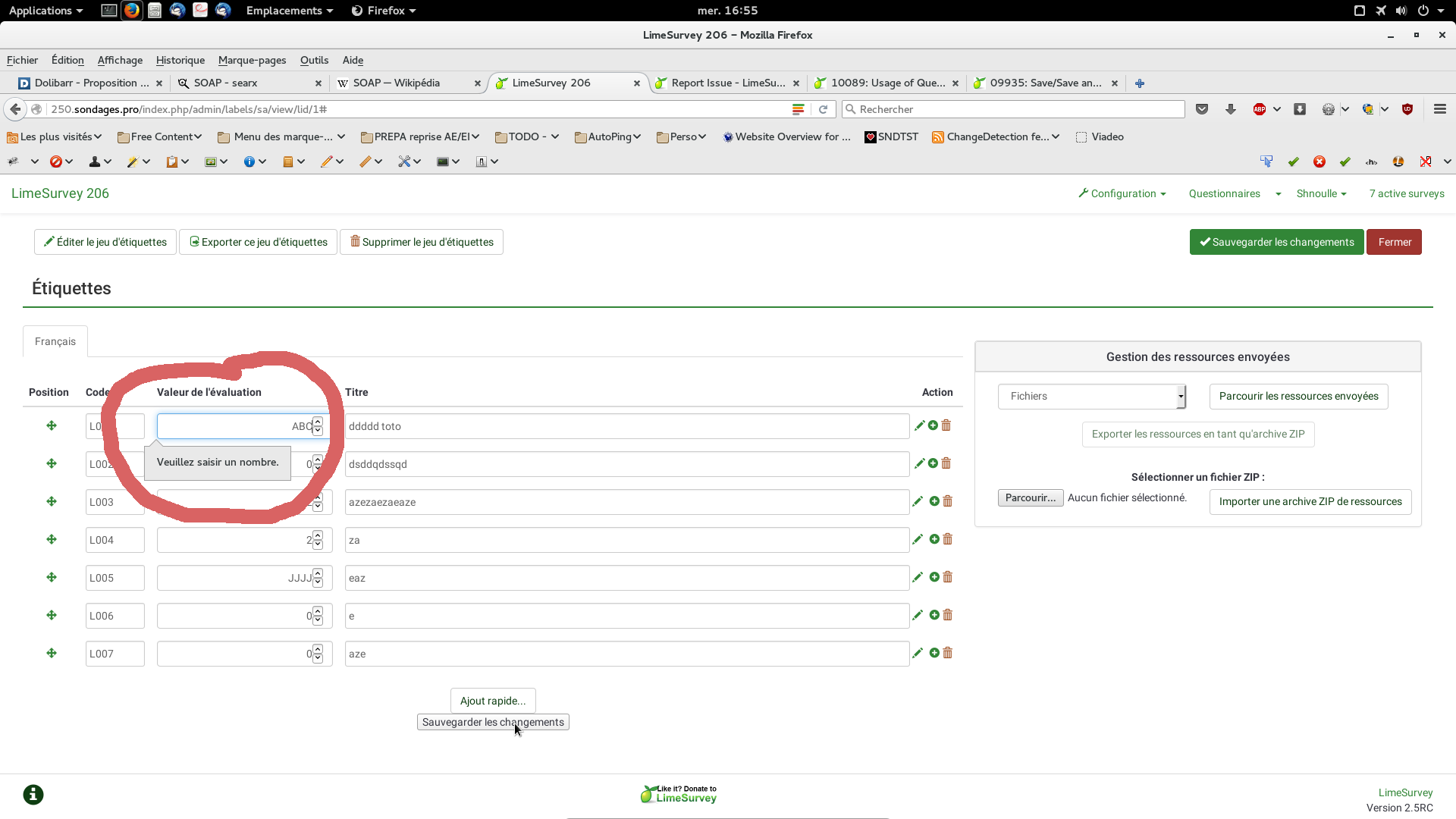Expand the Configuration menu
Image resolution: width=1456 pixels, height=819 pixels.
(1122, 193)
